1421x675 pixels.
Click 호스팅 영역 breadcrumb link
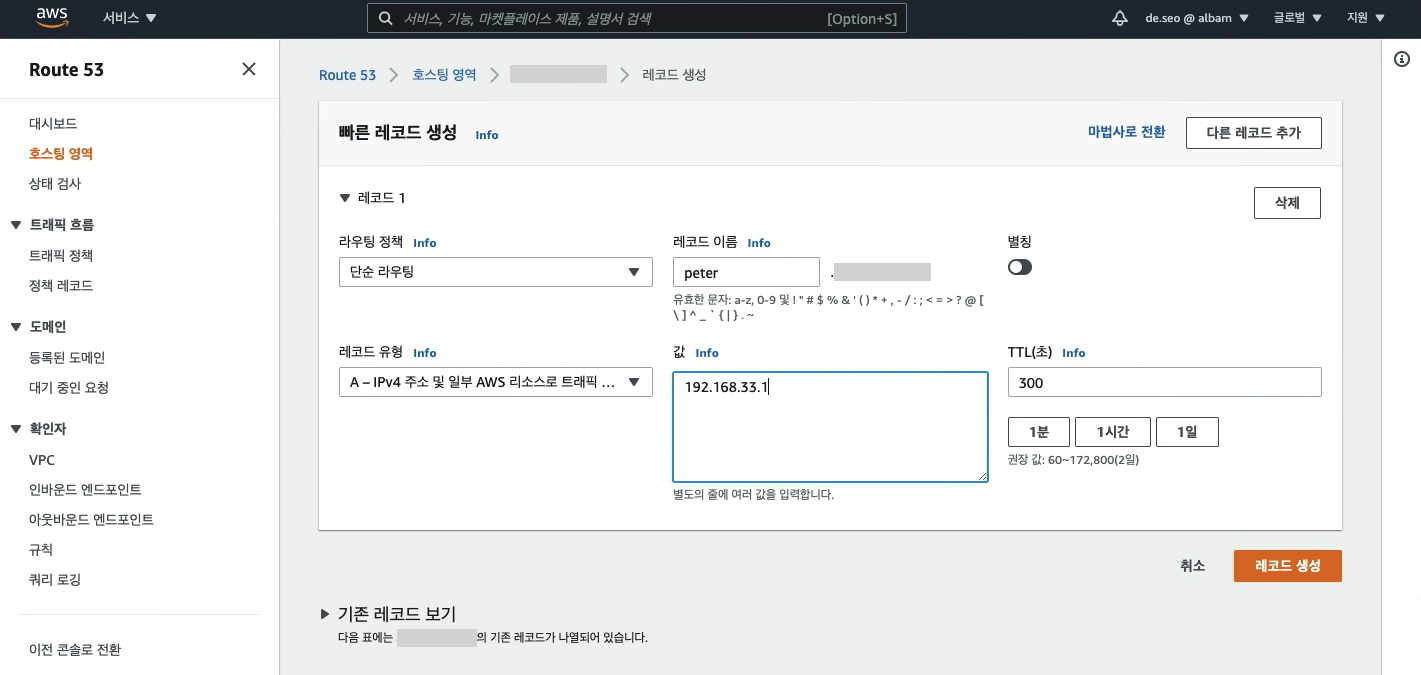(x=444, y=75)
